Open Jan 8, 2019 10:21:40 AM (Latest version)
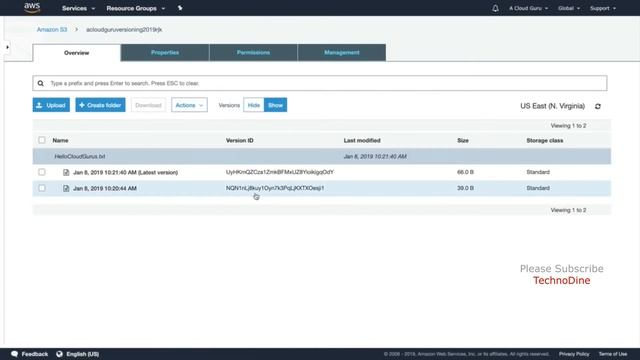This screenshot has height=360, width=640. [125, 172]
